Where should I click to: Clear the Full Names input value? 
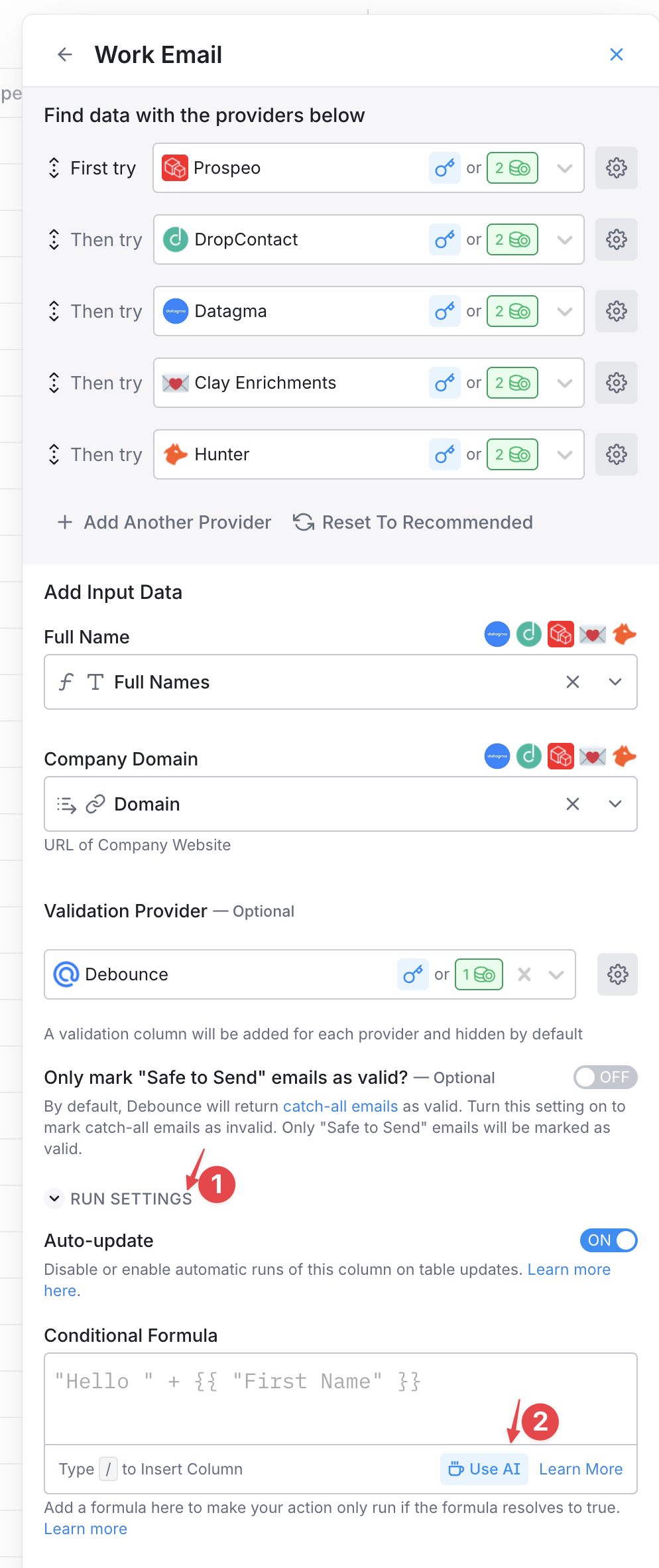573,682
